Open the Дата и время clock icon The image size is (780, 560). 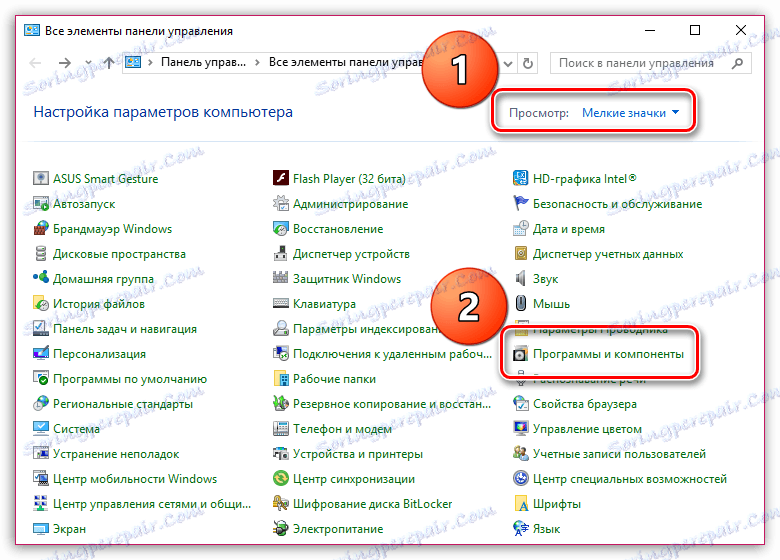(520, 229)
